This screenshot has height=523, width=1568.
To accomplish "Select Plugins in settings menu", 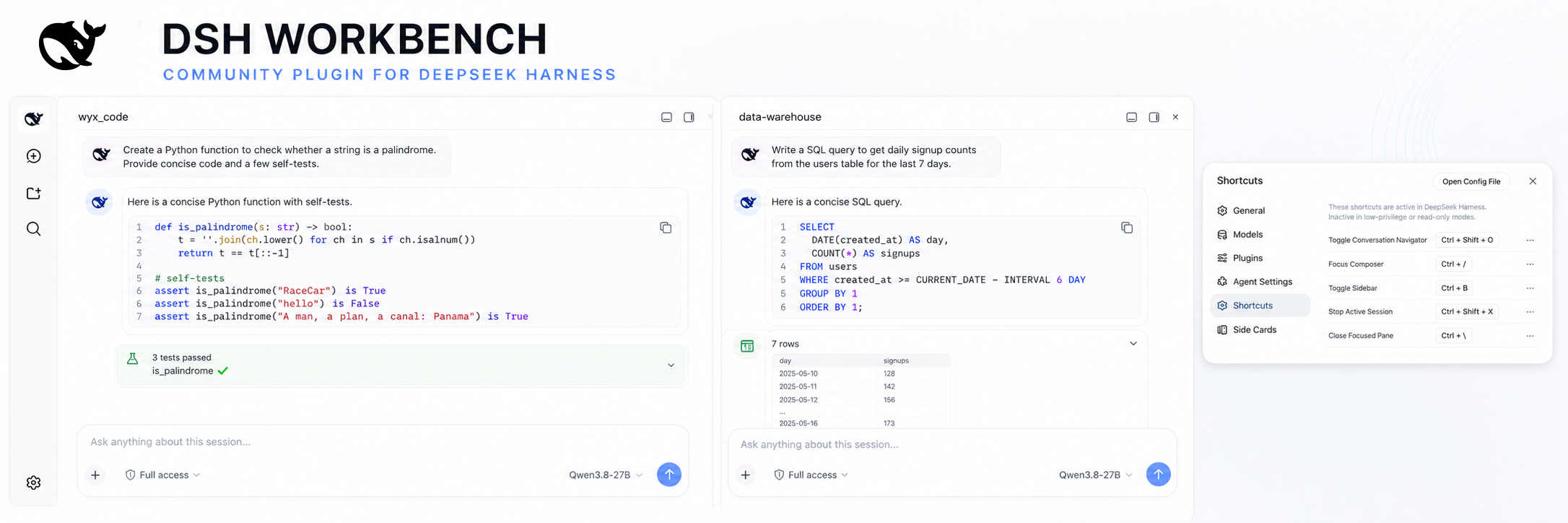I will point(1260,259).
